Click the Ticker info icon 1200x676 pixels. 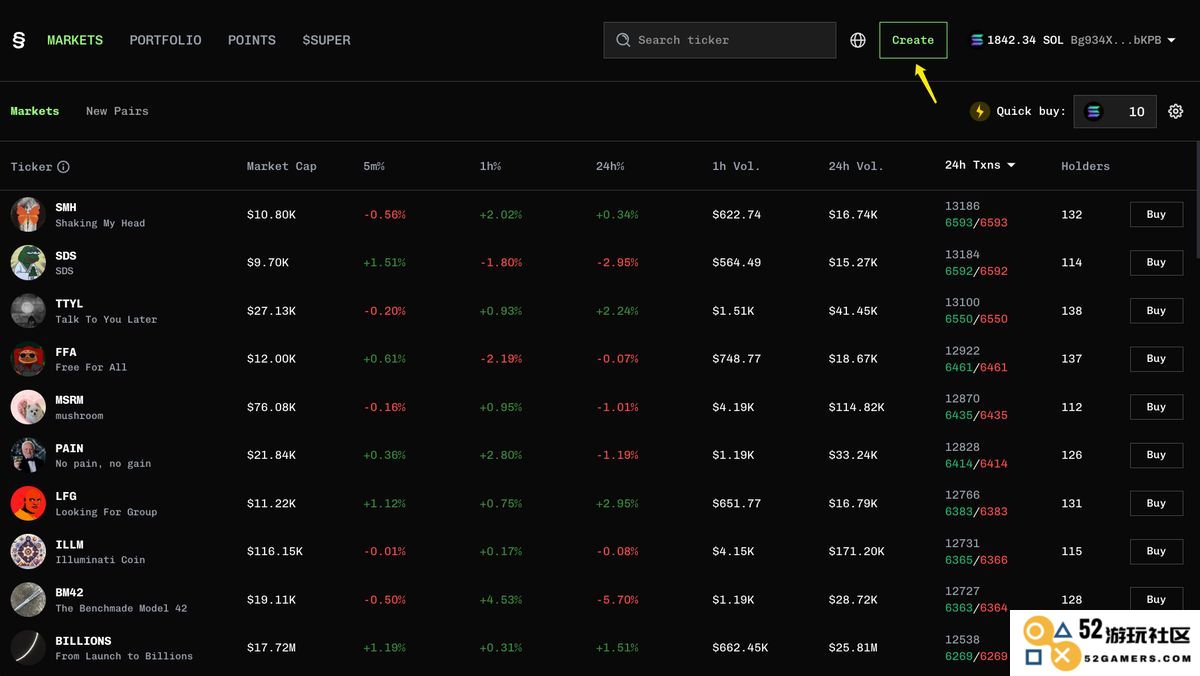point(63,167)
